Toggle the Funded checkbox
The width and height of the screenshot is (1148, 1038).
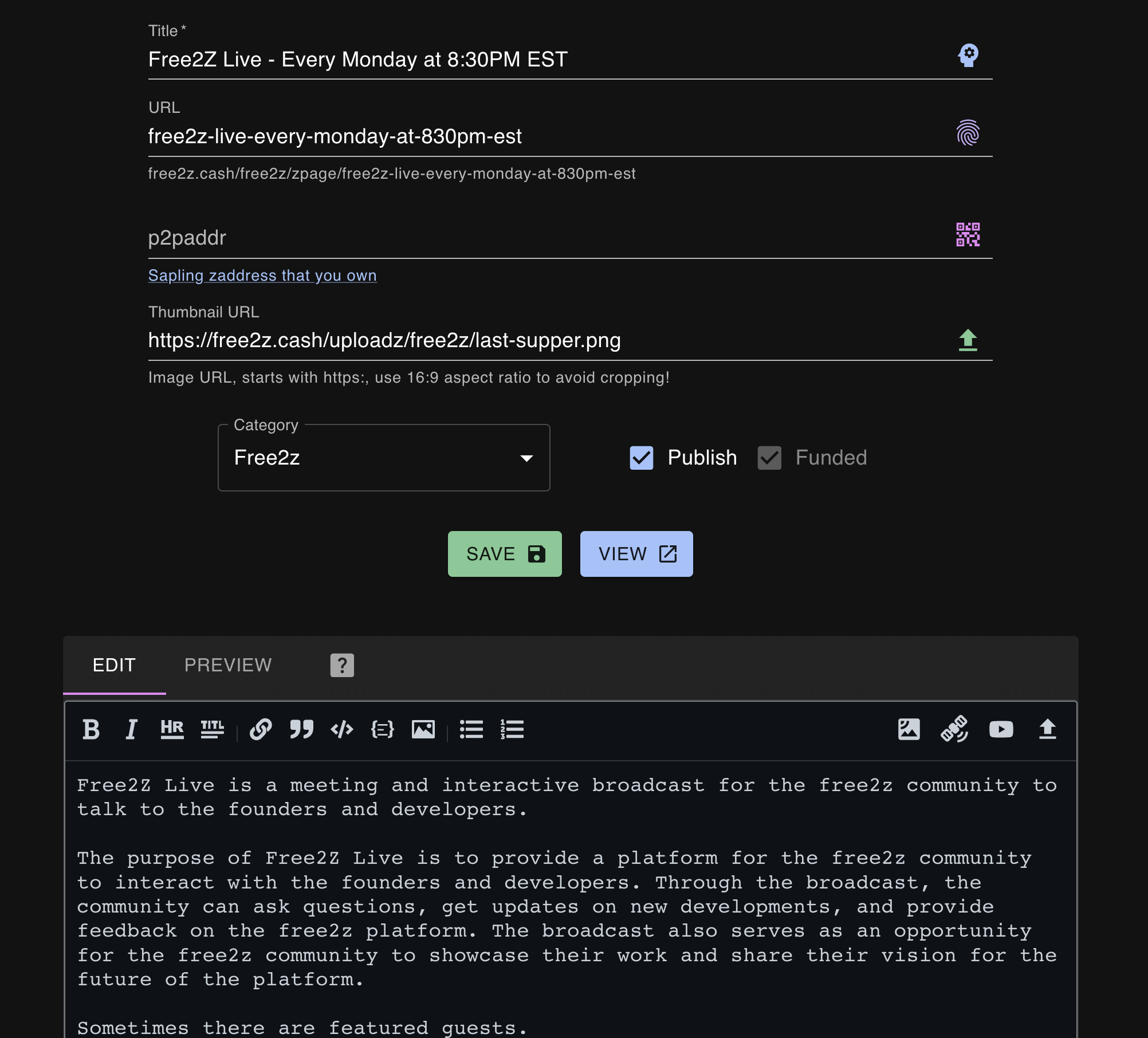[x=769, y=458]
